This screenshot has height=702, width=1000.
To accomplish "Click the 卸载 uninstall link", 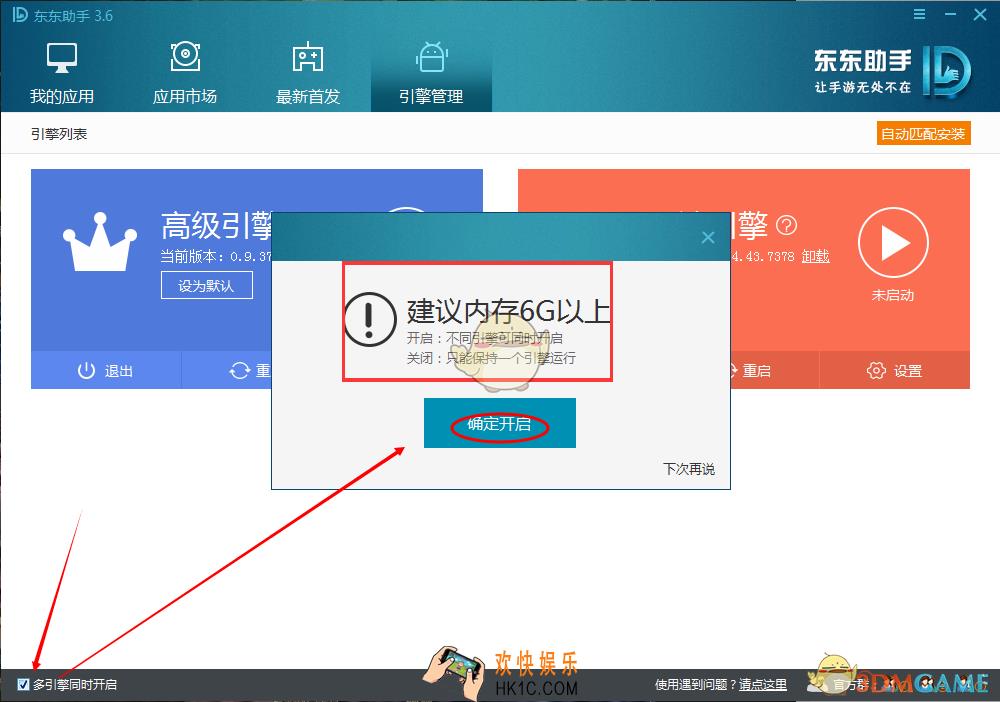I will click(816, 256).
